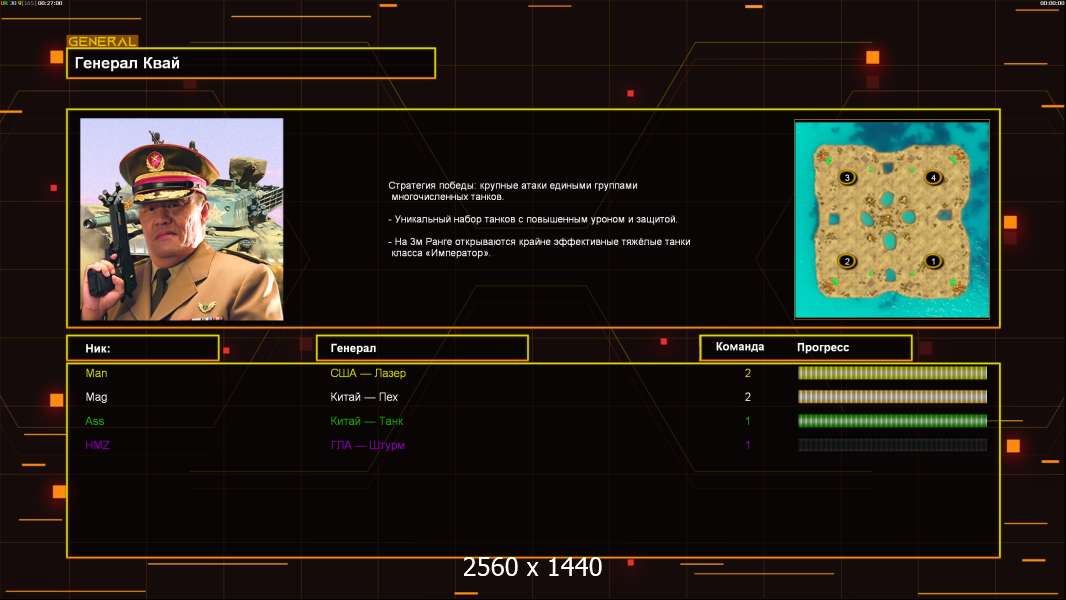Click the "Генерал Квай" title field

click(250, 63)
